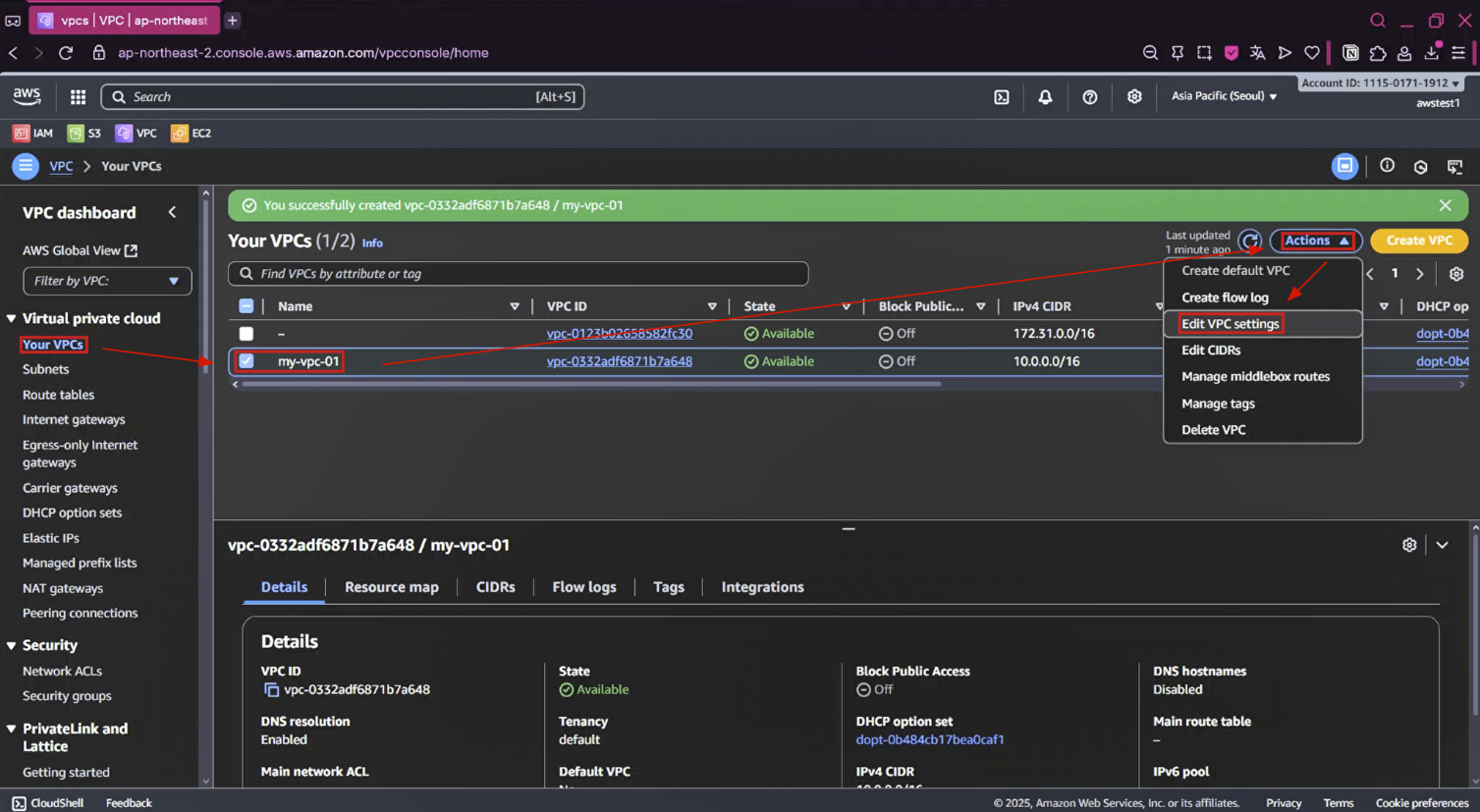Open the EC2 favorites shortcut
Viewport: 1480px width, 812px height.
[x=192, y=133]
